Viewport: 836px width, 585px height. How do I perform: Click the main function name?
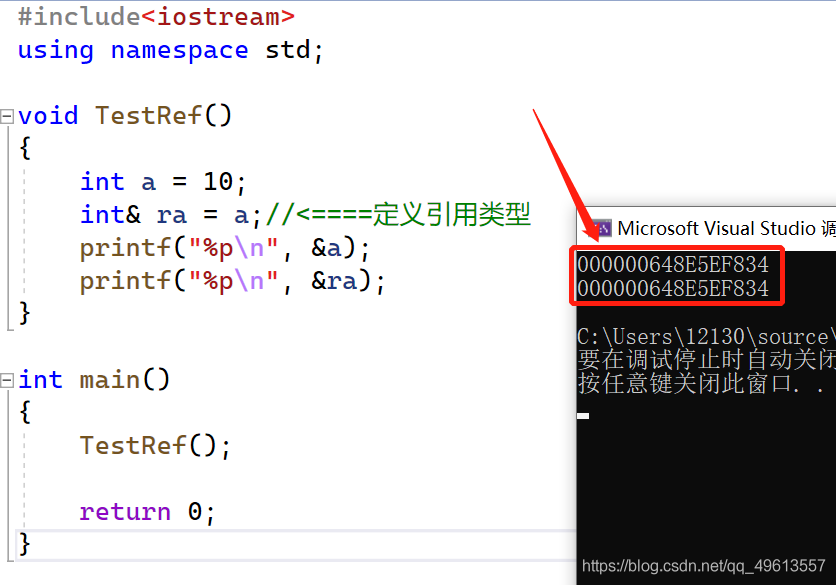(x=109, y=380)
